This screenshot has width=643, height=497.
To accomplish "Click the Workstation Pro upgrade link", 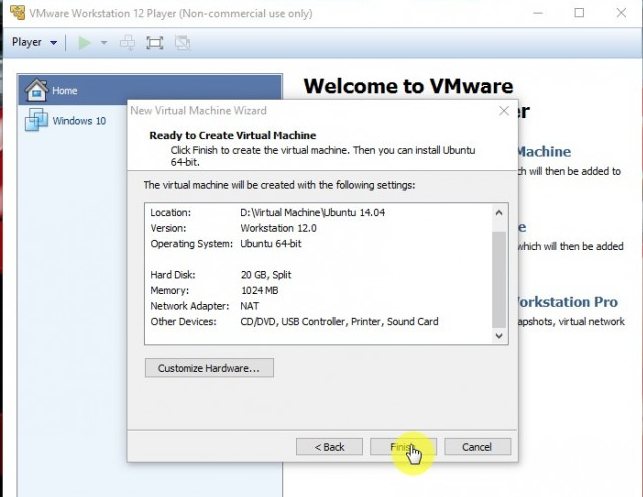I will pyautogui.click(x=567, y=302).
